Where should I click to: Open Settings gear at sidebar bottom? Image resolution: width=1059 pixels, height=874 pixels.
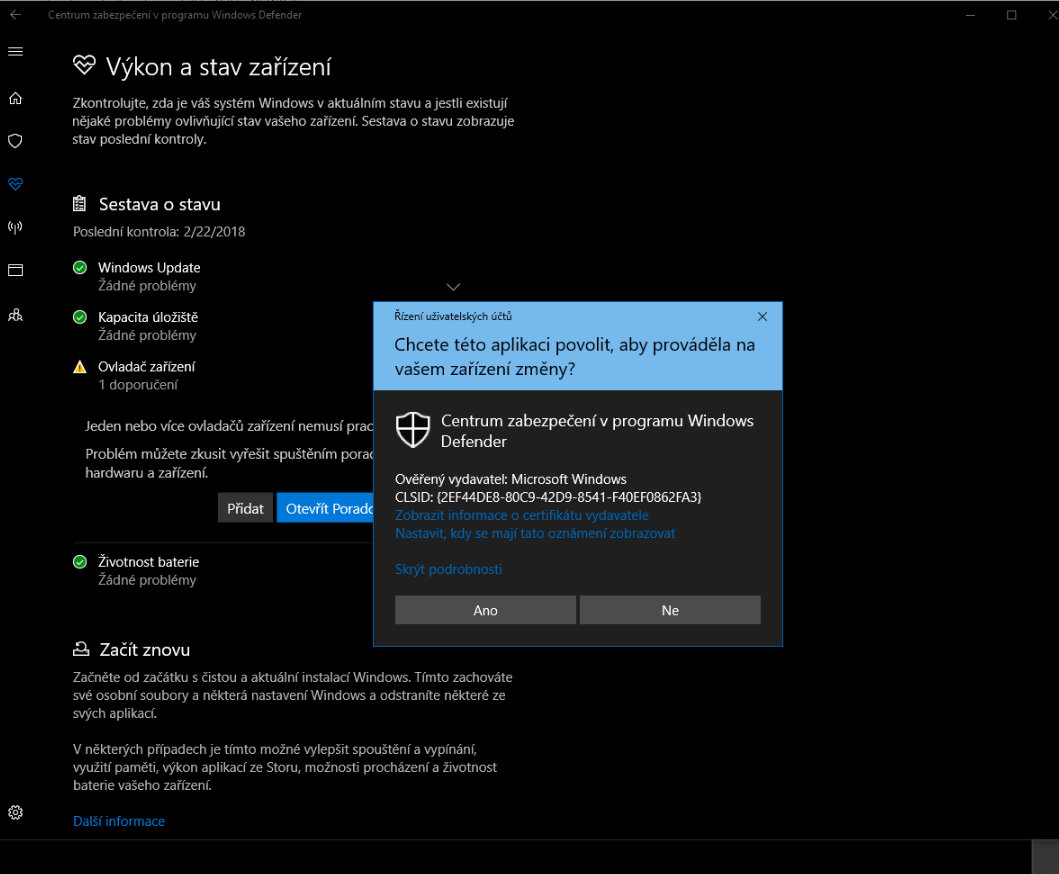[x=16, y=813]
